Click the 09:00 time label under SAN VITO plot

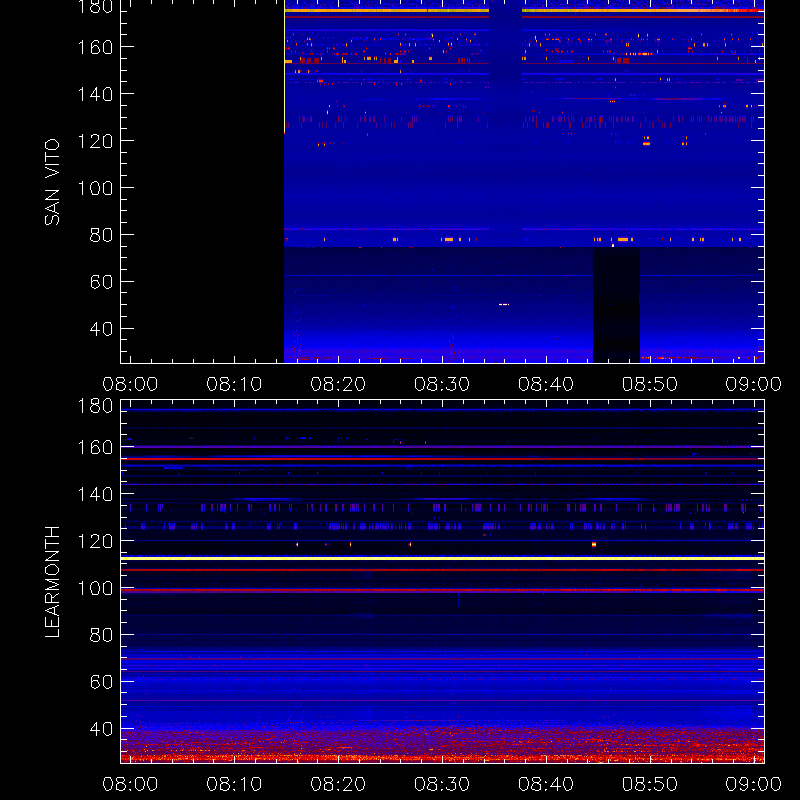click(754, 384)
